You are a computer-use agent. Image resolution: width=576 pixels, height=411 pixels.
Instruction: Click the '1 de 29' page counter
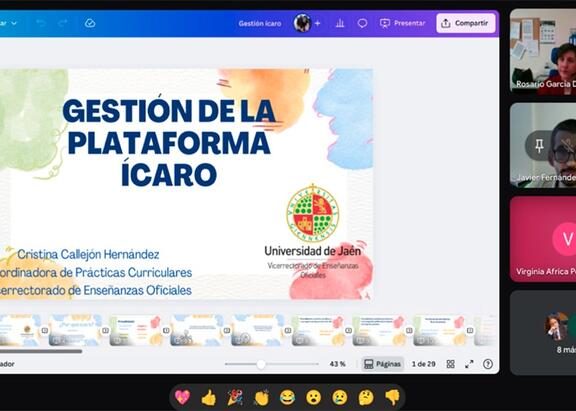[x=424, y=364]
